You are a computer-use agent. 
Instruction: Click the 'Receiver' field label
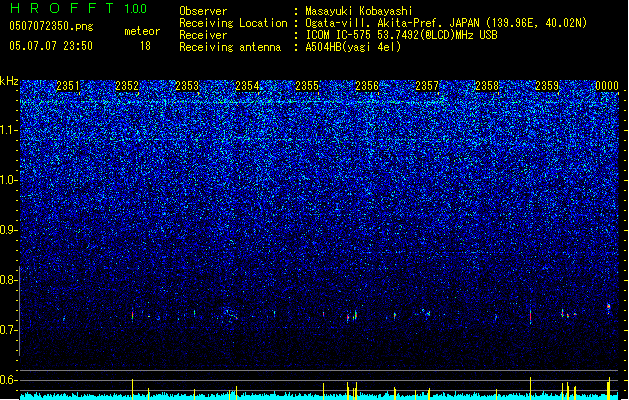point(203,35)
